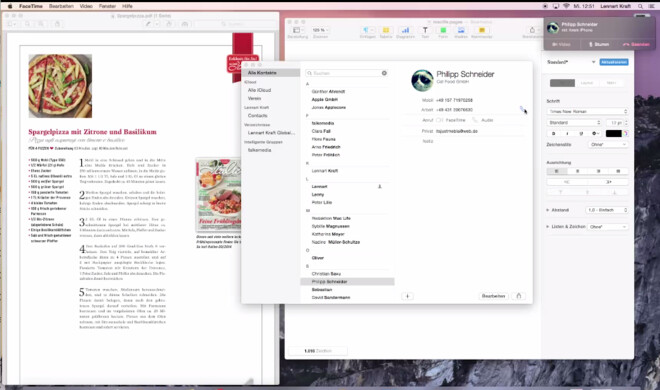Select the contact Apple GmbH

(x=325, y=99)
